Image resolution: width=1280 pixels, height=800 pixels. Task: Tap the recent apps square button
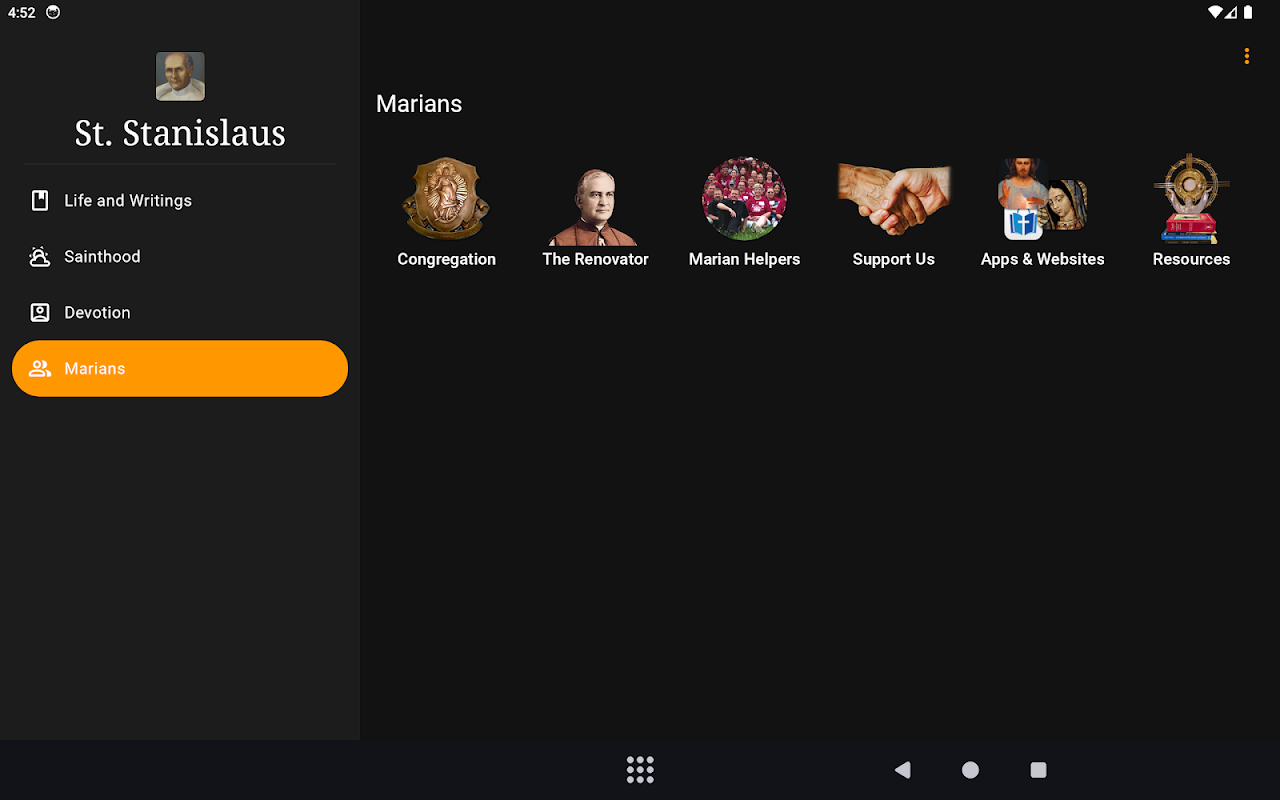[1038, 770]
